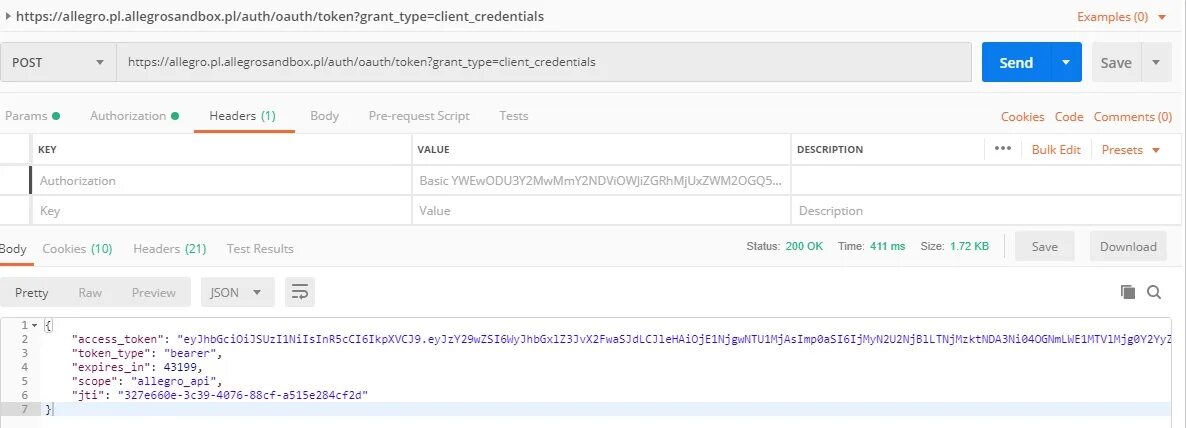
Task: Expand the Save options arrow
Action: tap(1156, 62)
